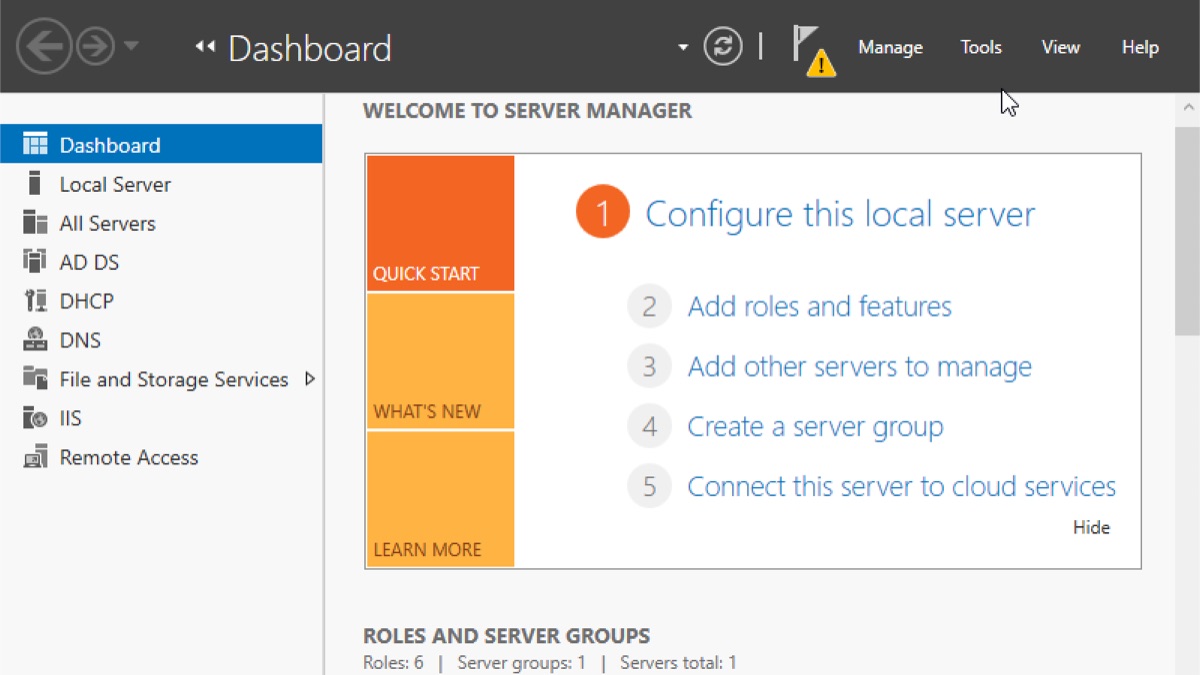Click the scrollbar up arrow

(x=1188, y=106)
